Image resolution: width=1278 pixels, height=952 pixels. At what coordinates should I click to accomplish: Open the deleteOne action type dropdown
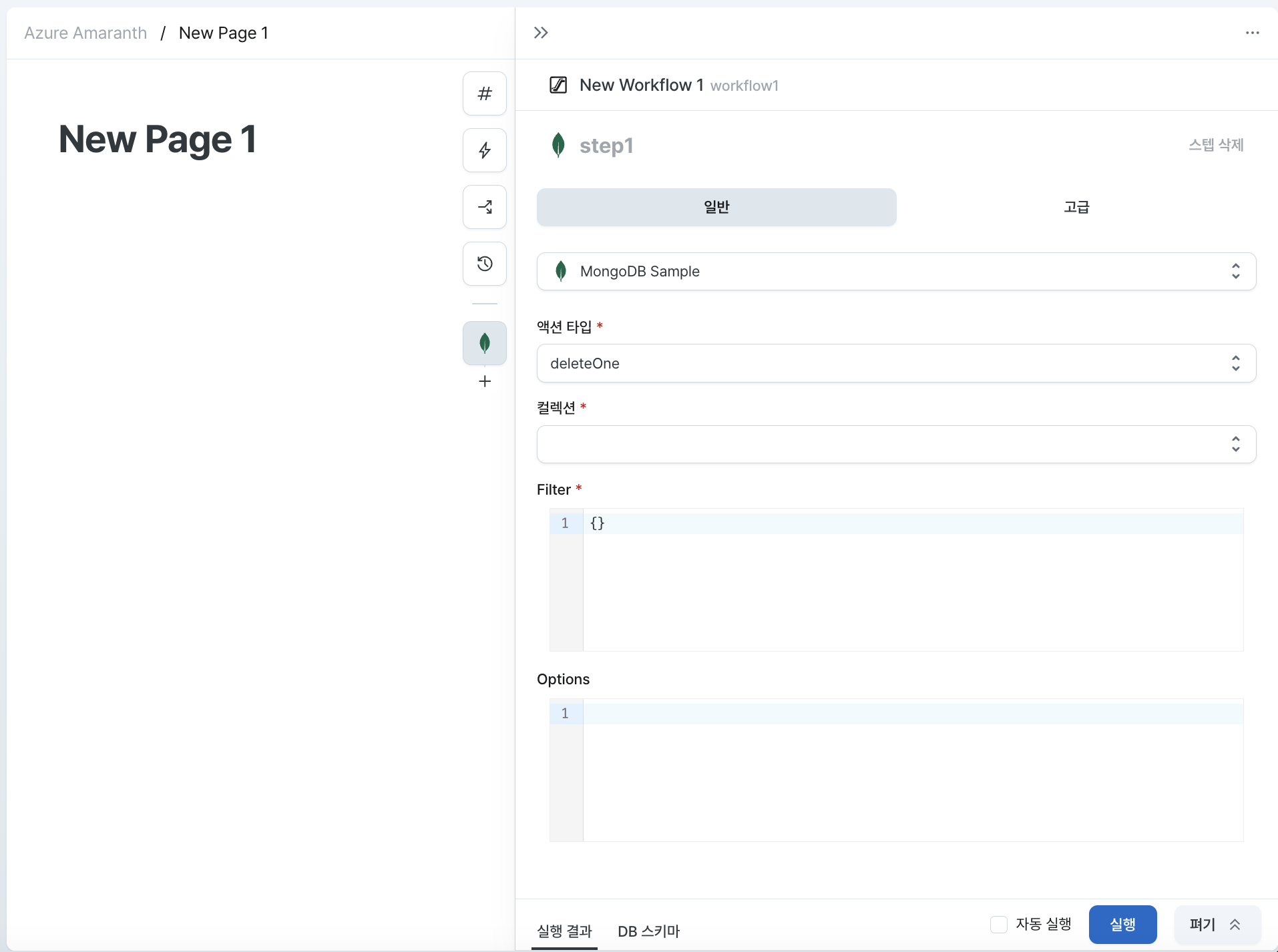point(896,363)
